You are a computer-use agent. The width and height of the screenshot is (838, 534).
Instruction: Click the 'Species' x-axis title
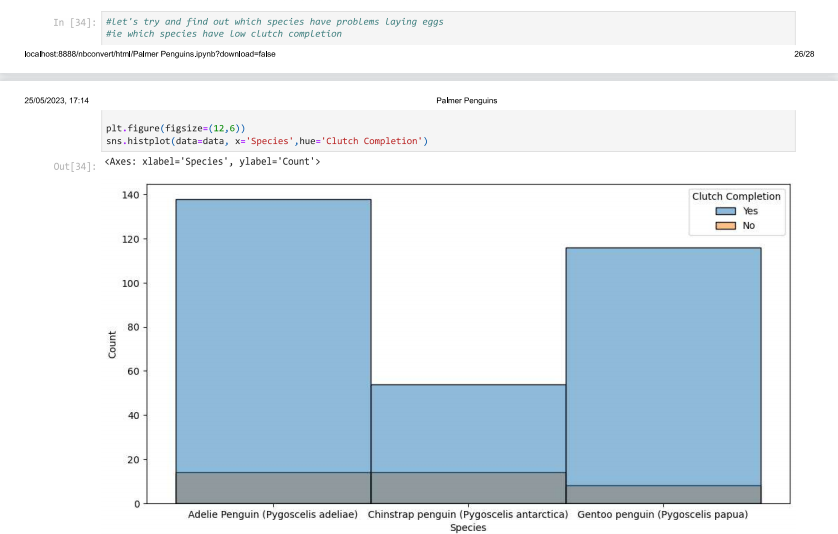tap(468, 528)
